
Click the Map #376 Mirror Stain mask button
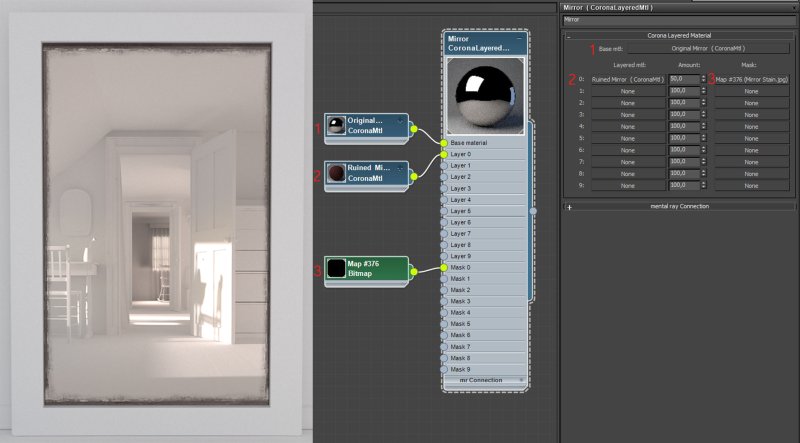(x=751, y=78)
